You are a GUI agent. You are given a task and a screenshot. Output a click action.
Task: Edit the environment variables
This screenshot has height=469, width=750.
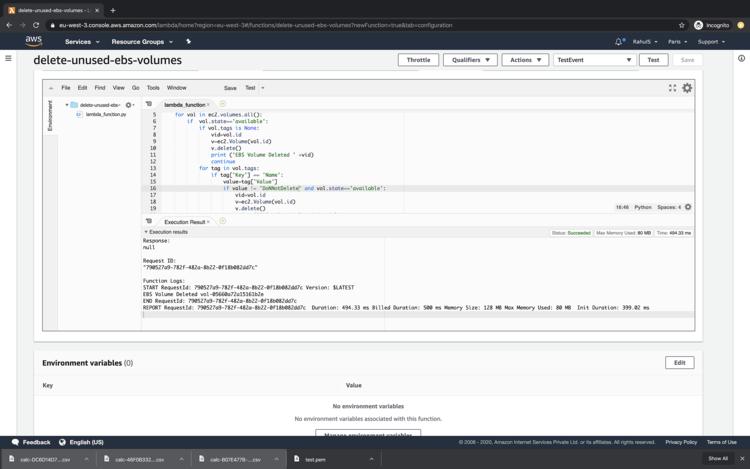coord(679,363)
